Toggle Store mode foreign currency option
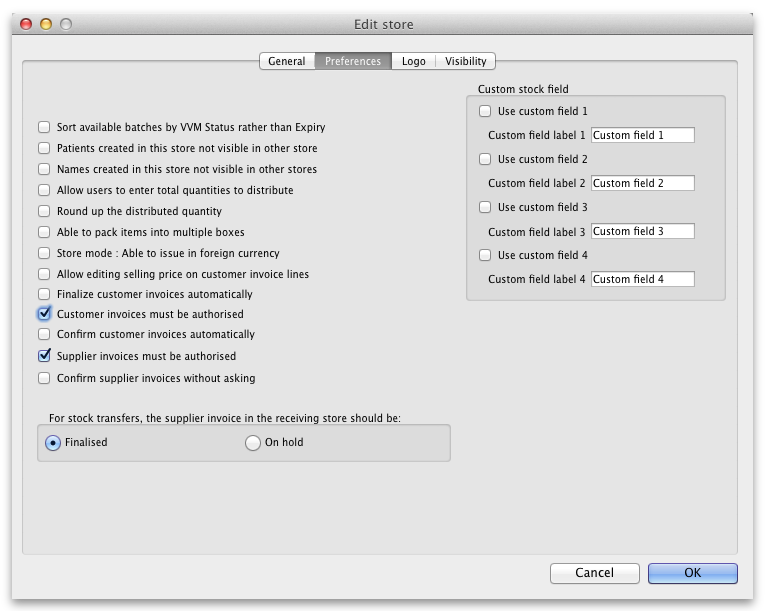The height and width of the screenshot is (611, 766). pyautogui.click(x=44, y=253)
